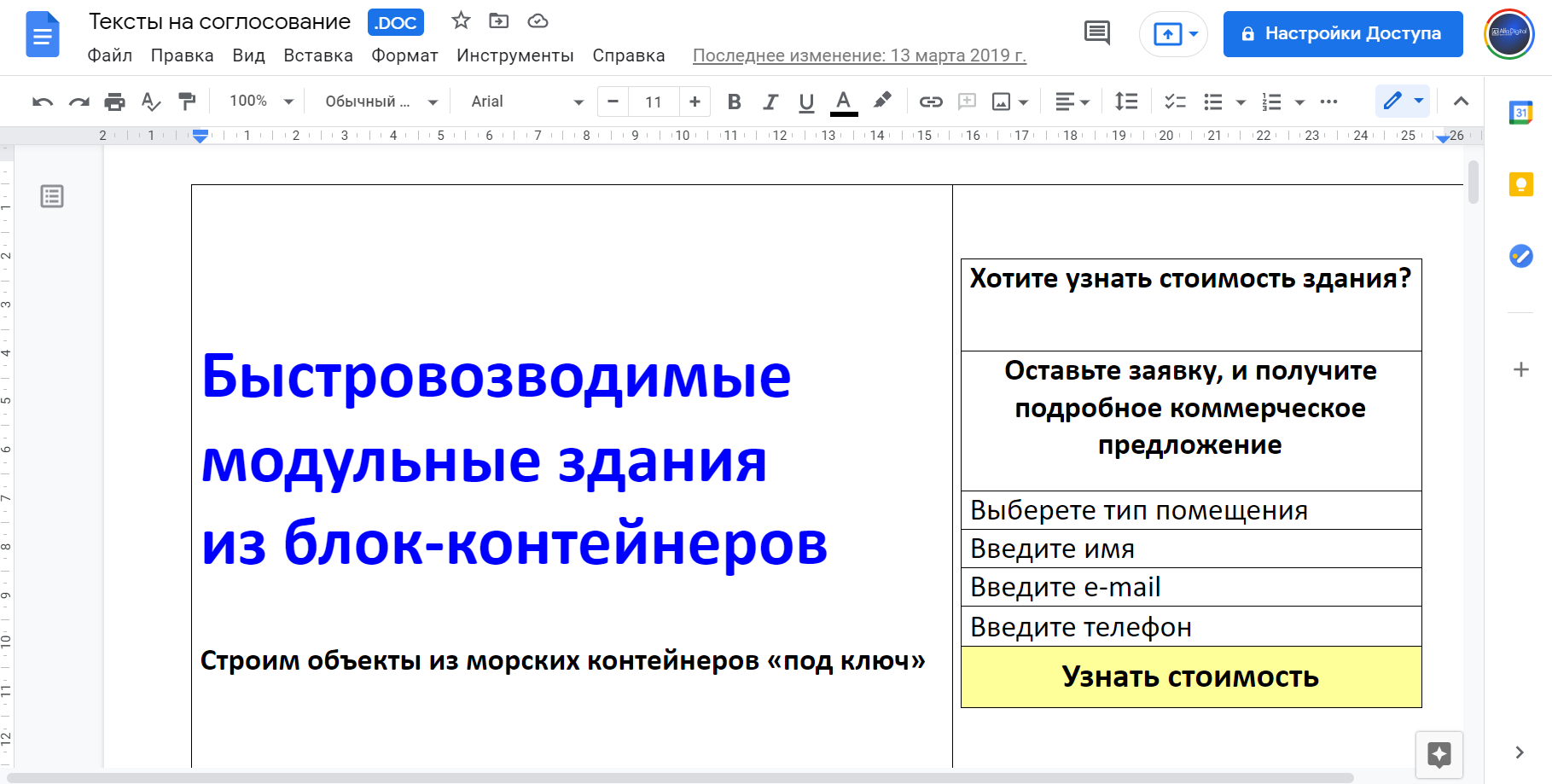Screen dimensions: 1552x784
Task: Open line spacing icon
Action: (1126, 102)
